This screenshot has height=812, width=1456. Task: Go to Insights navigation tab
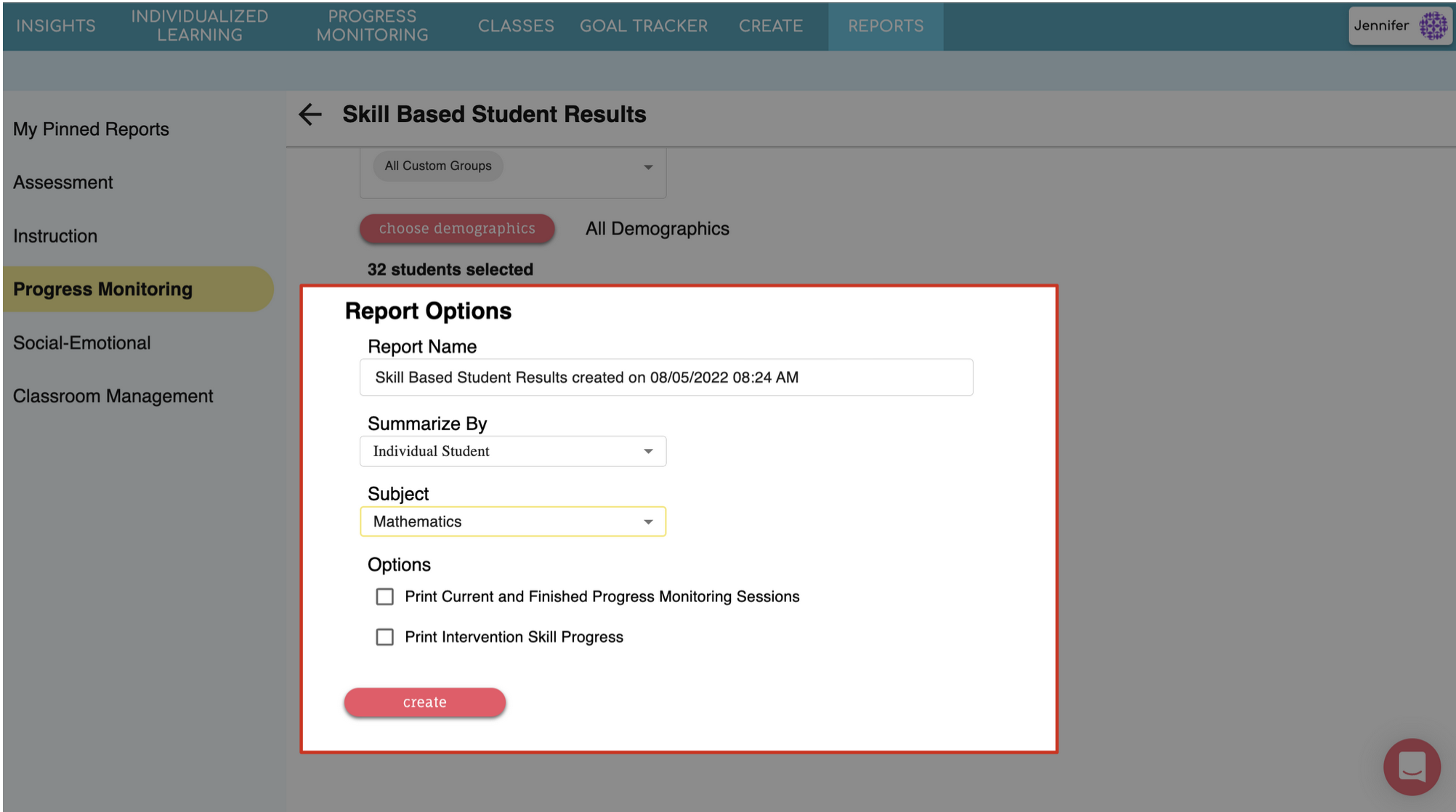[56, 26]
